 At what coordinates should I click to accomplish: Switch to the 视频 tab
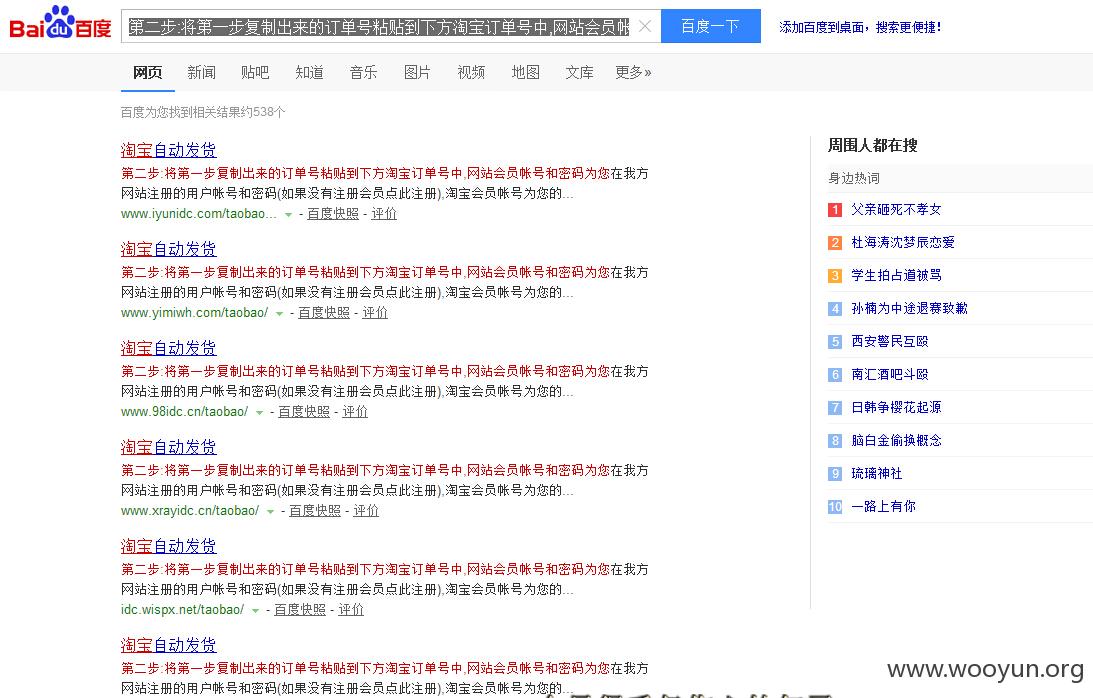click(471, 73)
